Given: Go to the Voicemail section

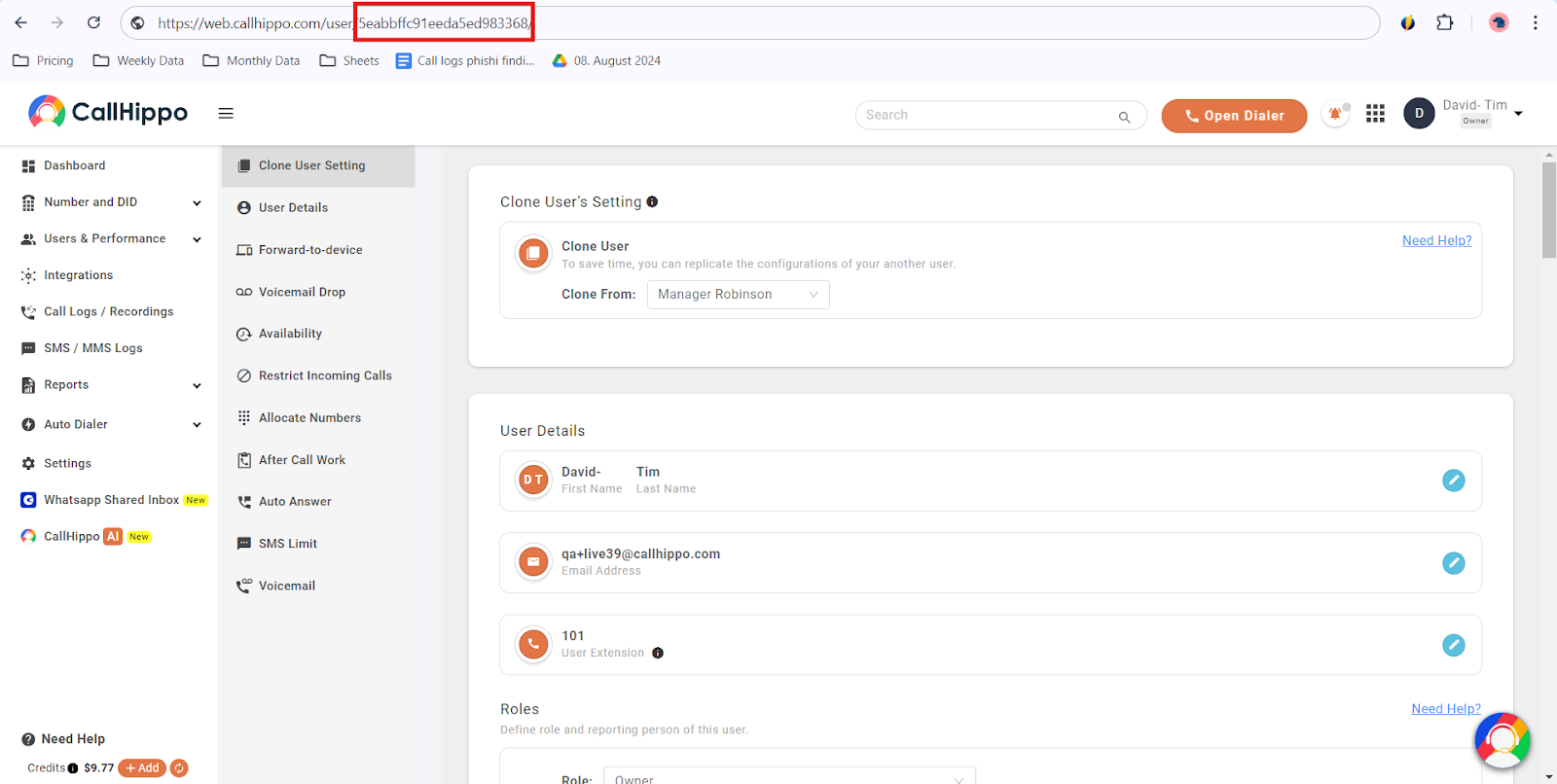Looking at the screenshot, I should 287,586.
